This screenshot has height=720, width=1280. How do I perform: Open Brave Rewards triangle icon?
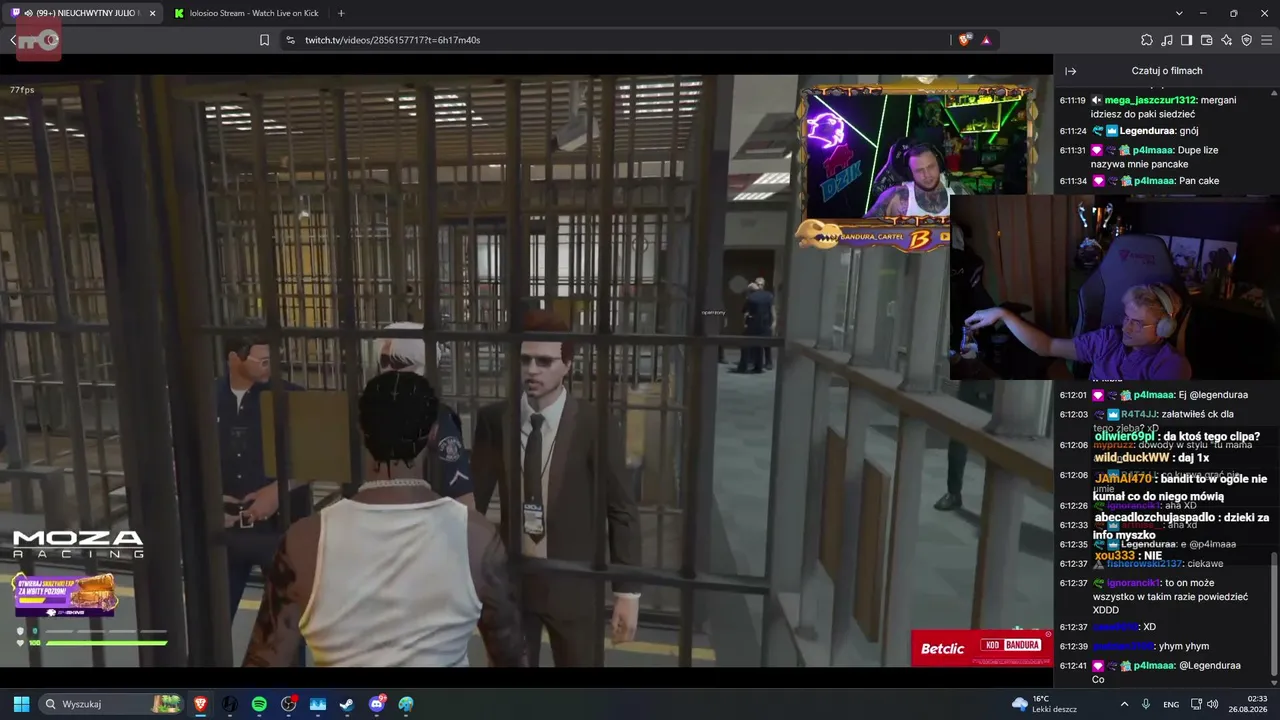point(986,40)
